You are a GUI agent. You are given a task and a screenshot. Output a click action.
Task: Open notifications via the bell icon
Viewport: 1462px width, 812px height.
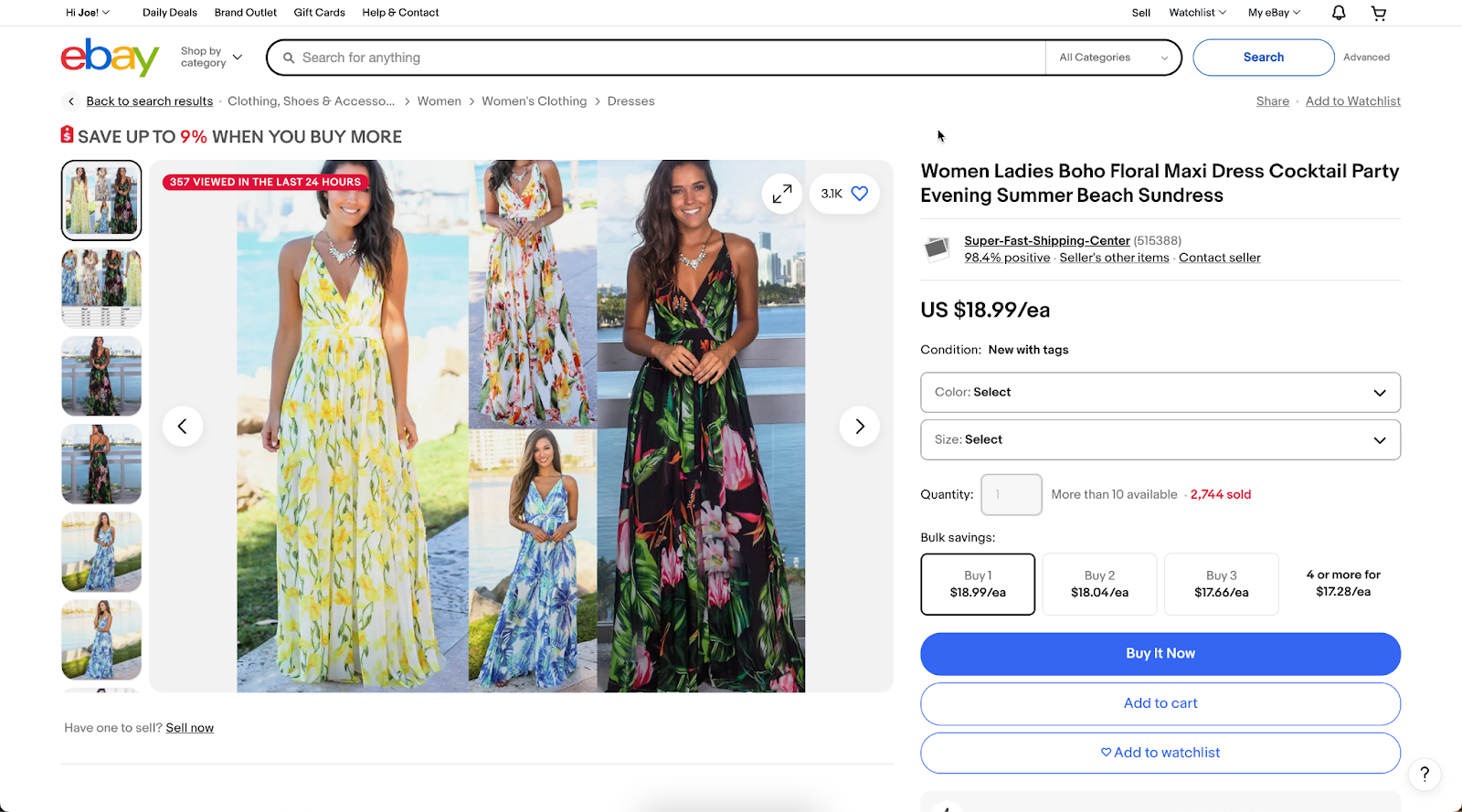pos(1337,12)
